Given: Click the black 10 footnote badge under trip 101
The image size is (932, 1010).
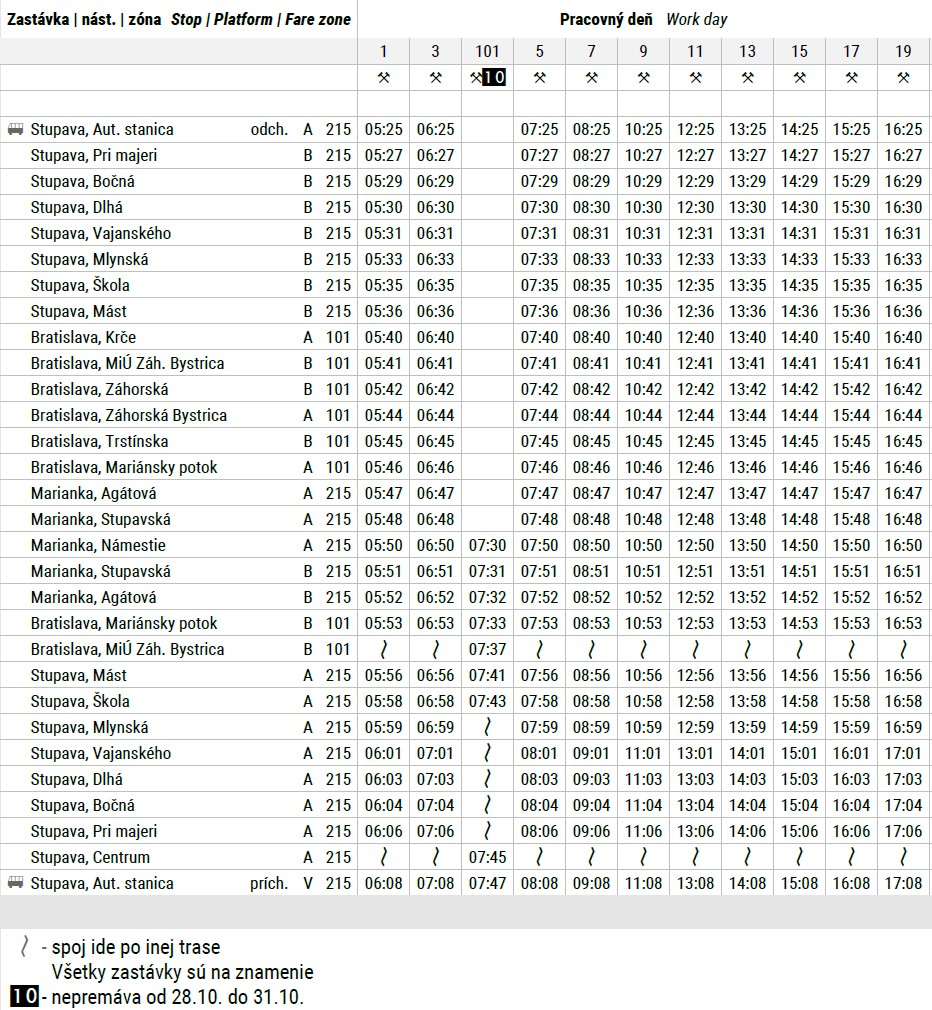Looking at the screenshot, I should point(494,77).
